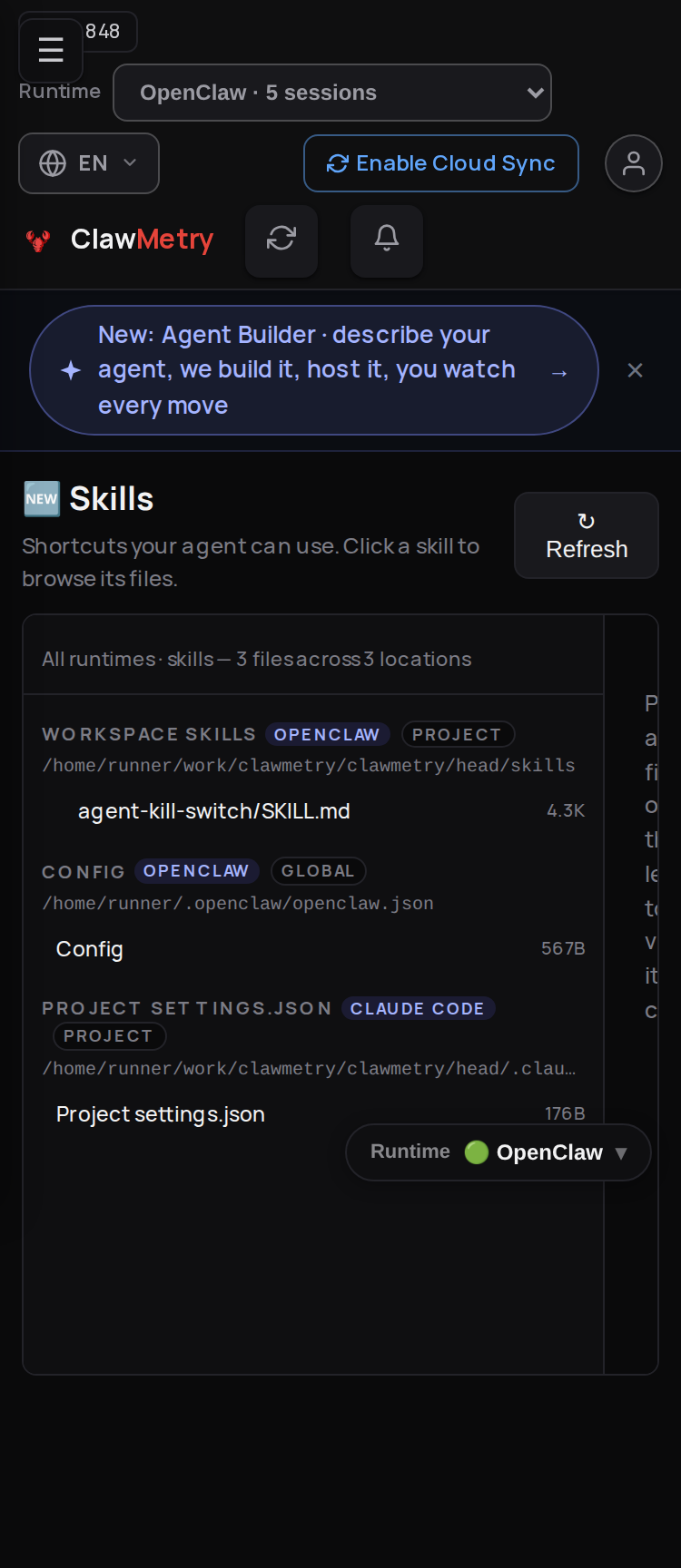Click the ClawMetry lobster logo

tap(38, 240)
